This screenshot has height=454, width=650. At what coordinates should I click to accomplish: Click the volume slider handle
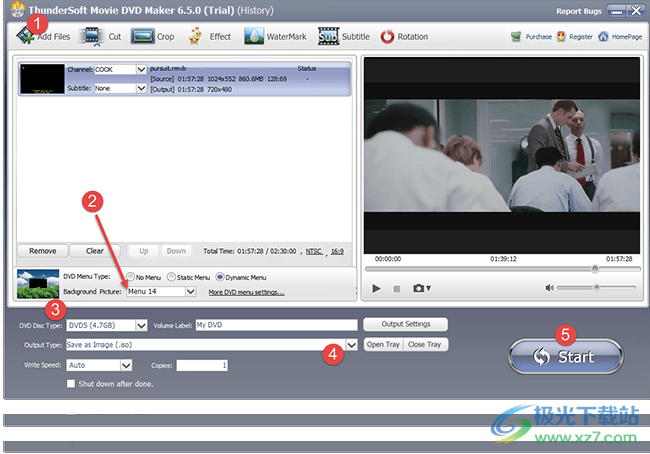tap(597, 287)
